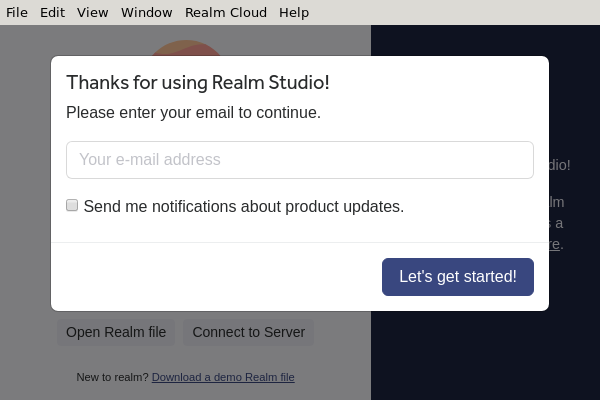Open Download a demo Realm file link
The width and height of the screenshot is (600, 400).
point(223,377)
